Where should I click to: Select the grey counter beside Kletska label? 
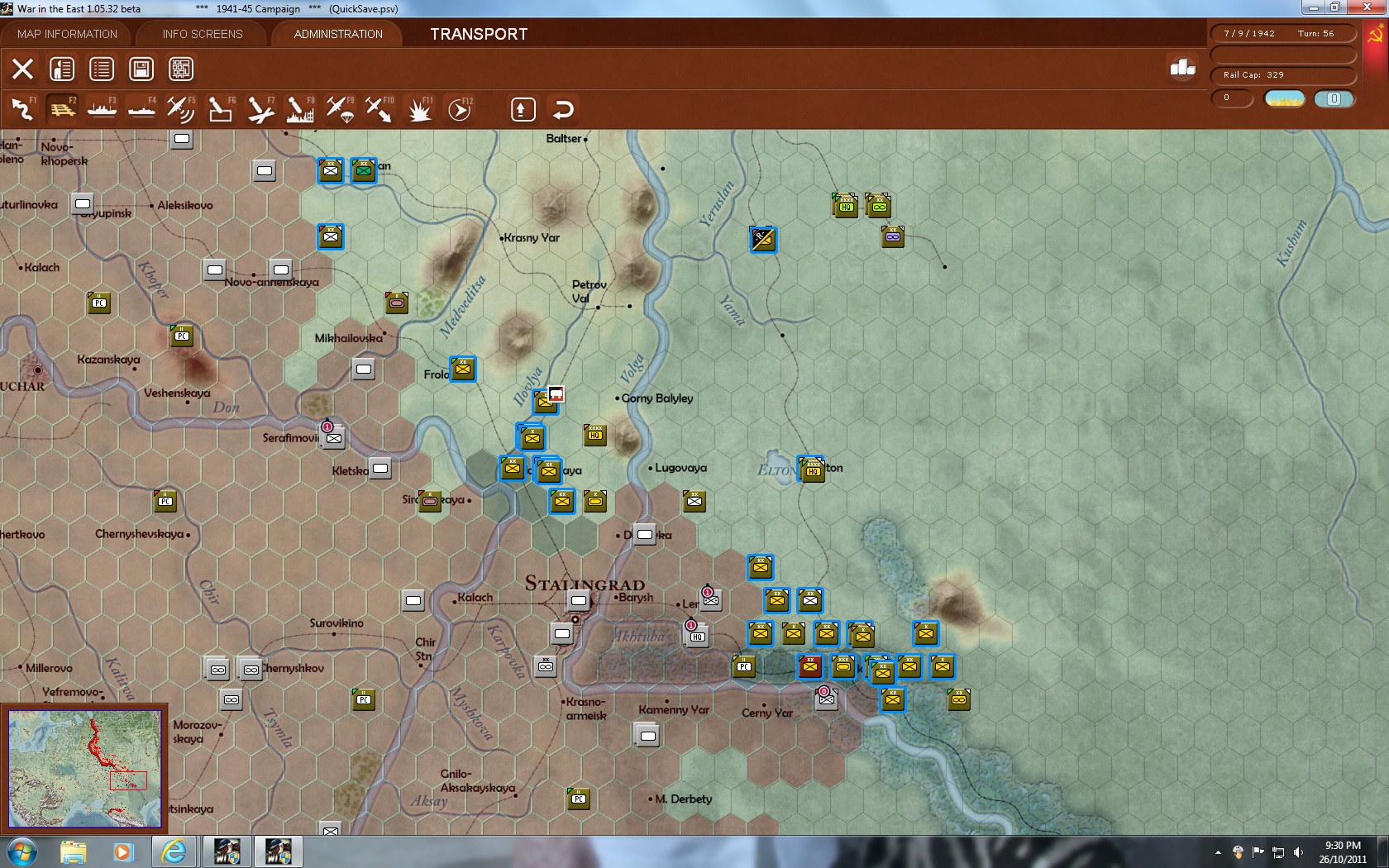[x=379, y=469]
